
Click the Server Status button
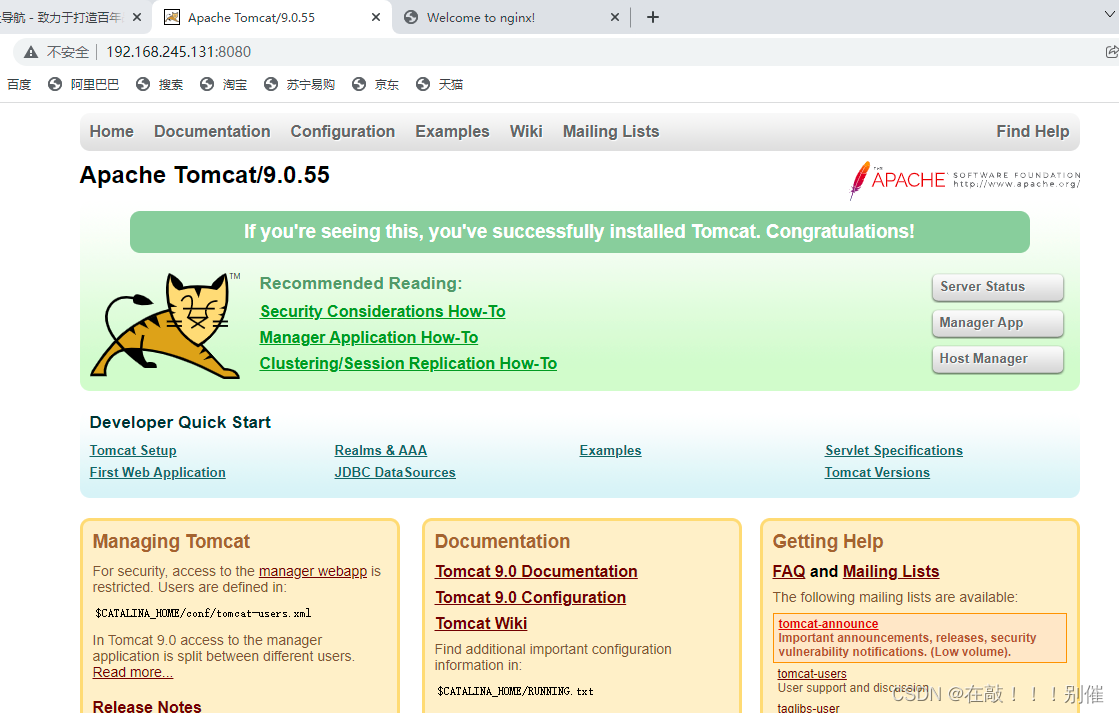998,287
